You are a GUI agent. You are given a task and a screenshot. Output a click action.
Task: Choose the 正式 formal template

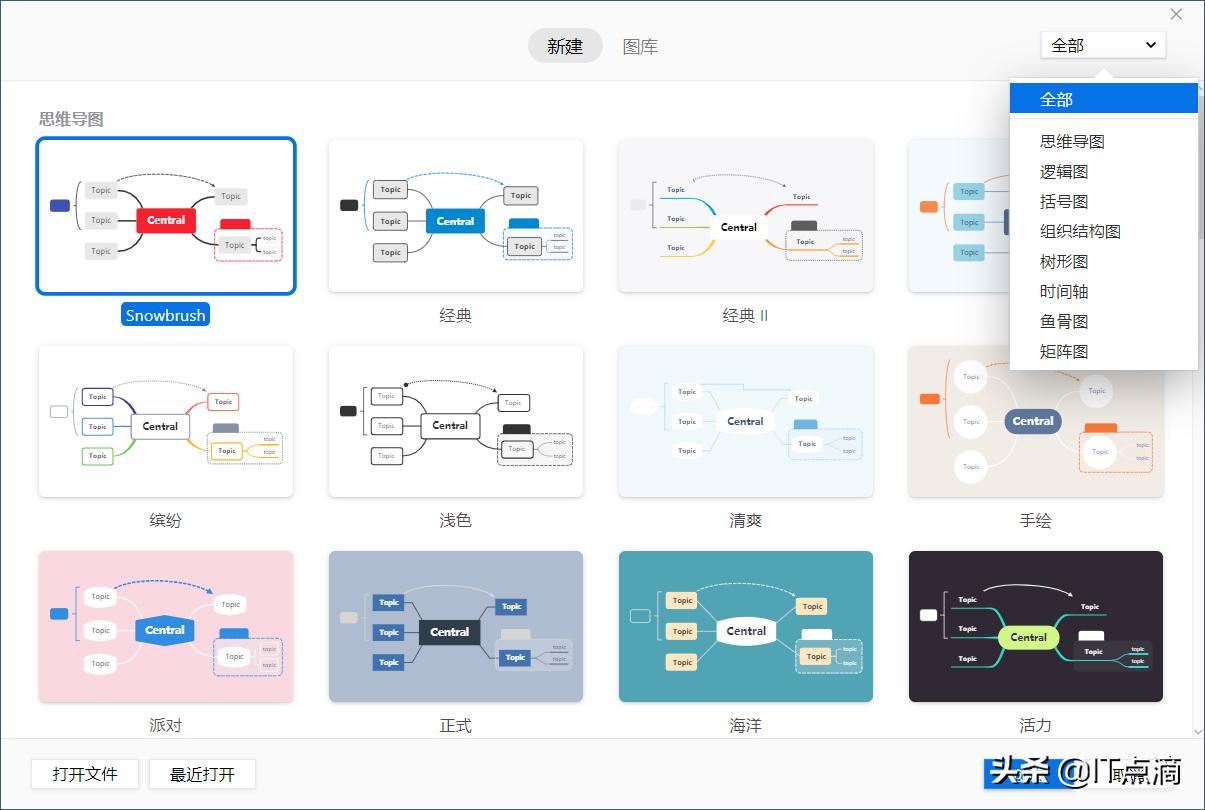[455, 626]
